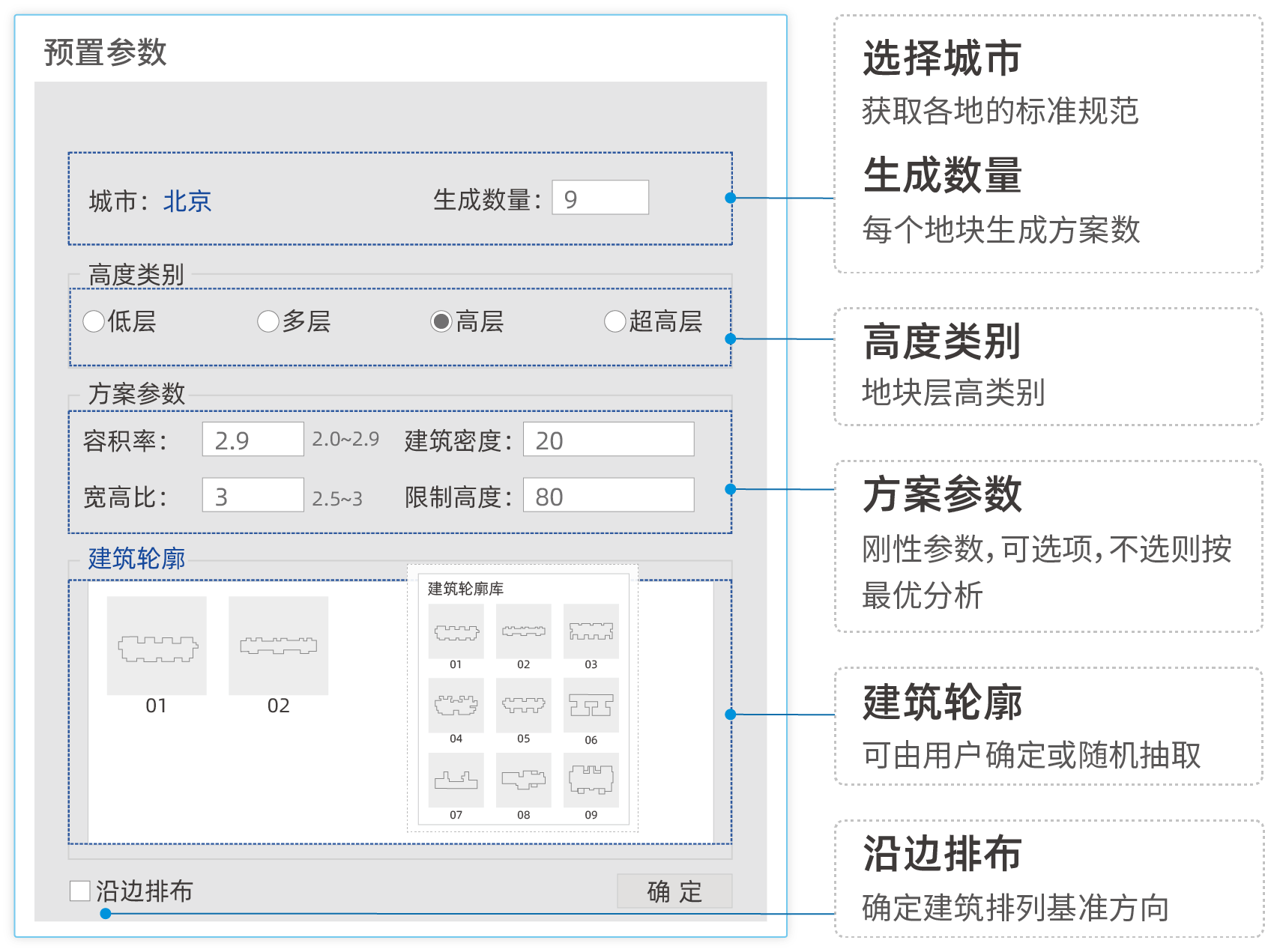Click the 北京 city link
1265x952 pixels.
[187, 201]
